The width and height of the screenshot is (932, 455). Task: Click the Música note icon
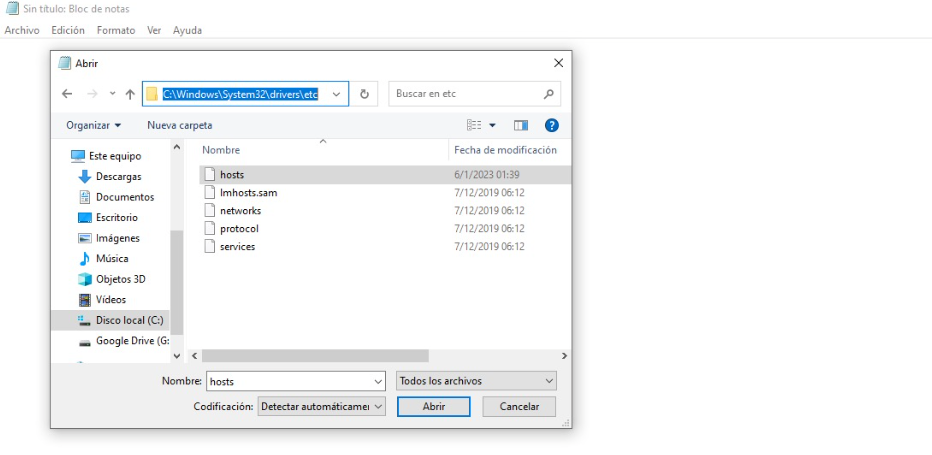[x=85, y=259]
